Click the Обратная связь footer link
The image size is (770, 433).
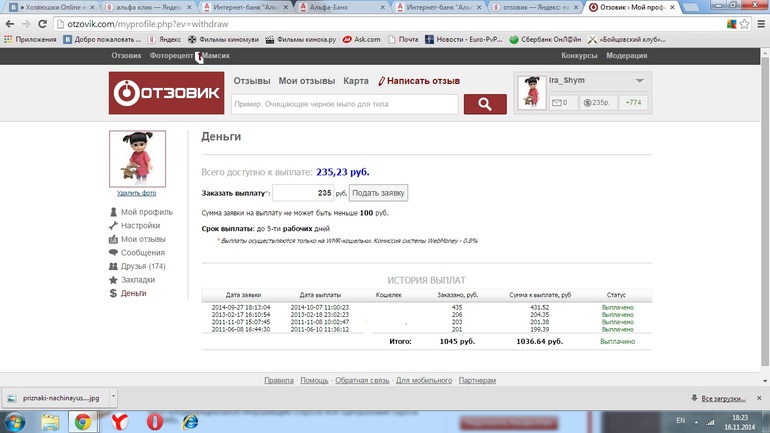click(x=362, y=380)
